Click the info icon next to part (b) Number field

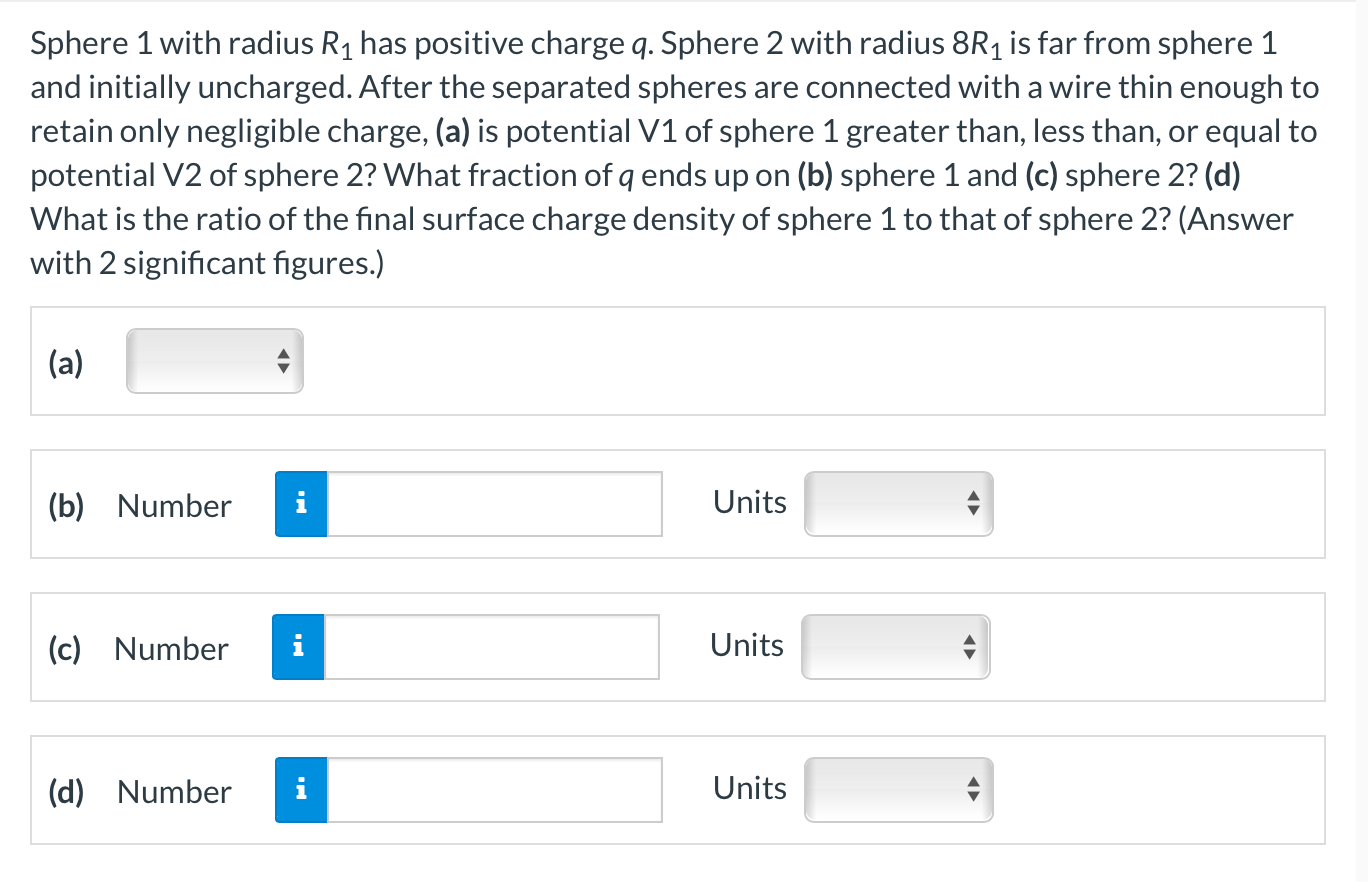pos(300,504)
